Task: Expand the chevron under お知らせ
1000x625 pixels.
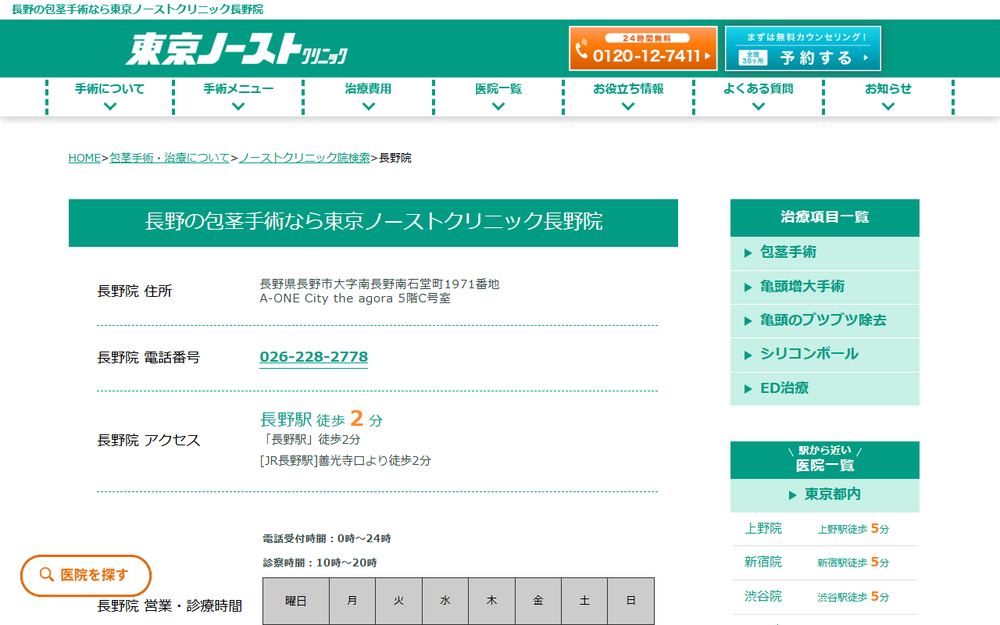Action: [x=888, y=107]
